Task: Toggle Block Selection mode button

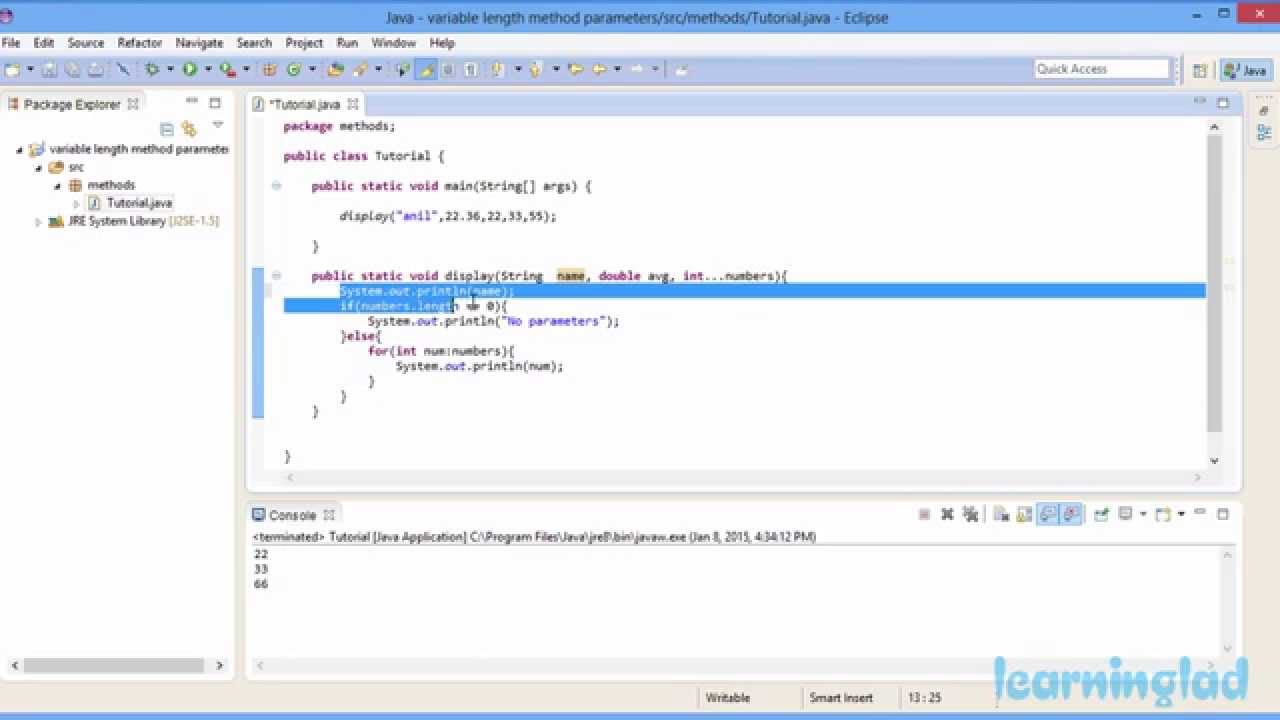Action: (448, 69)
